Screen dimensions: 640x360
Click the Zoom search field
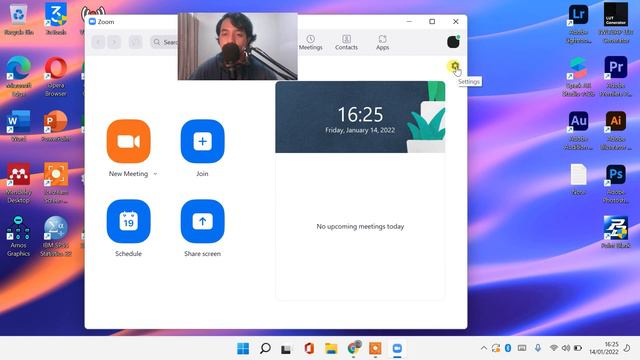coord(165,42)
